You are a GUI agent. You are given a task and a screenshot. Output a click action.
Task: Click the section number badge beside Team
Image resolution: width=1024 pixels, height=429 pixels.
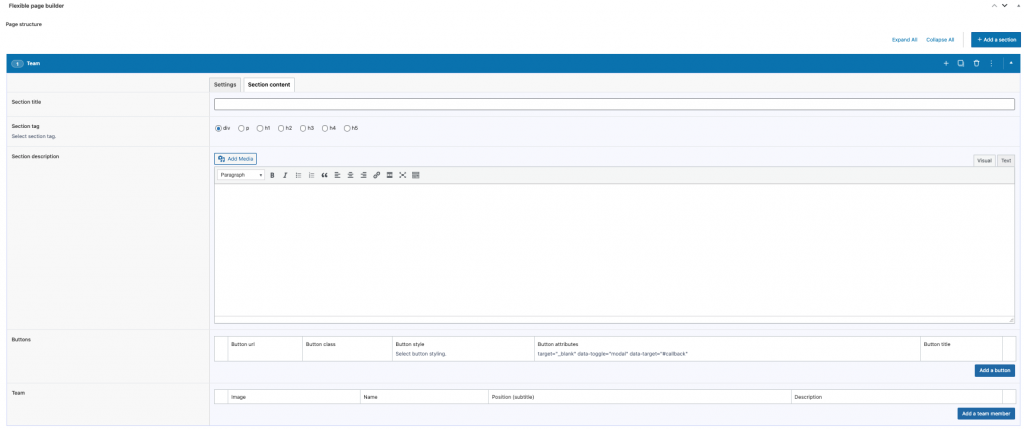[18, 63]
